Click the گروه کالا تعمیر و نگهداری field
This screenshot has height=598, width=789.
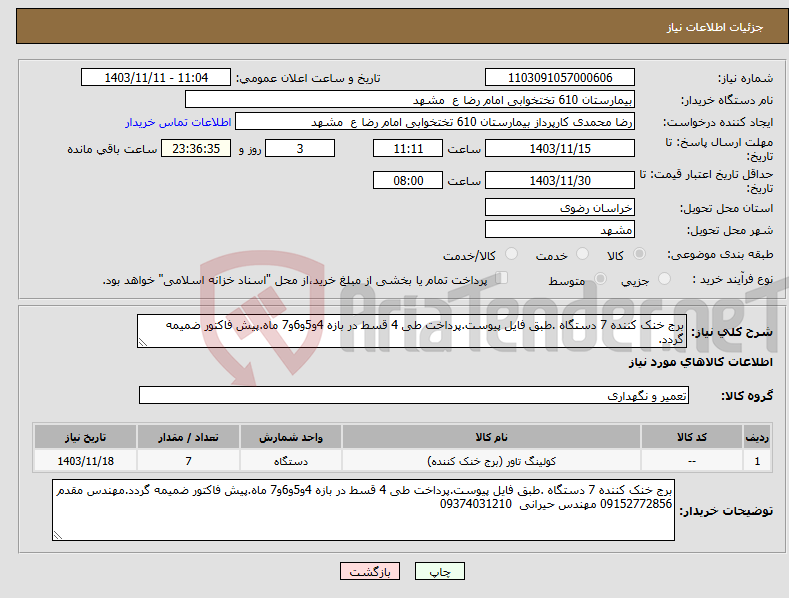click(414, 396)
